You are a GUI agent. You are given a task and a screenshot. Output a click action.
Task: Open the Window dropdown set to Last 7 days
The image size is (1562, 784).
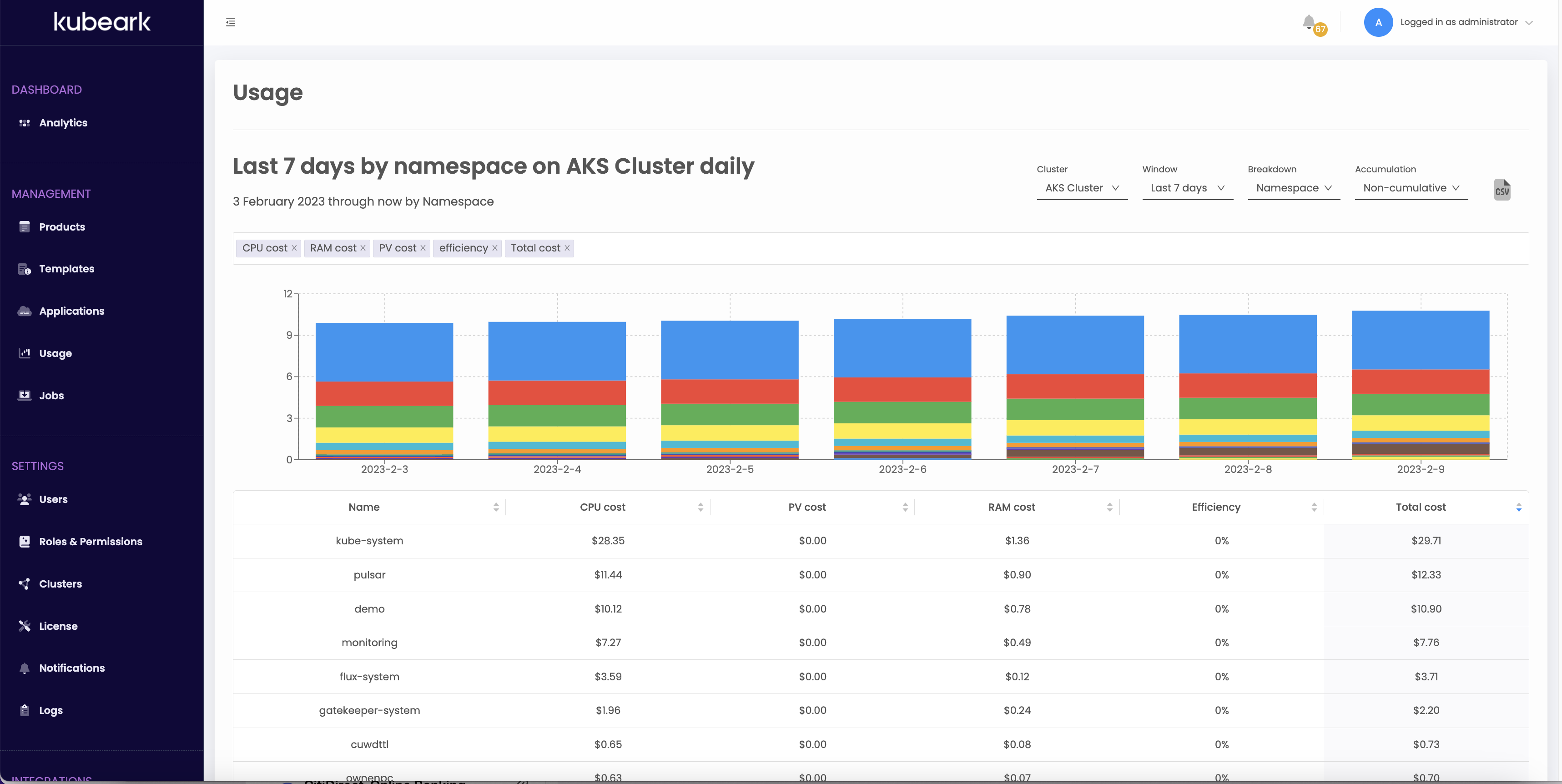pos(1187,188)
